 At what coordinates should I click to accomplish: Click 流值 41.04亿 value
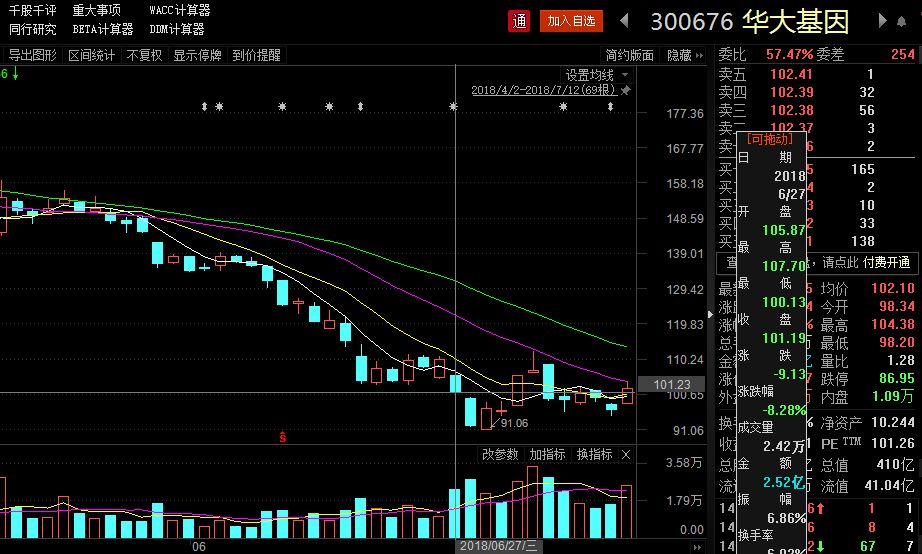point(889,486)
